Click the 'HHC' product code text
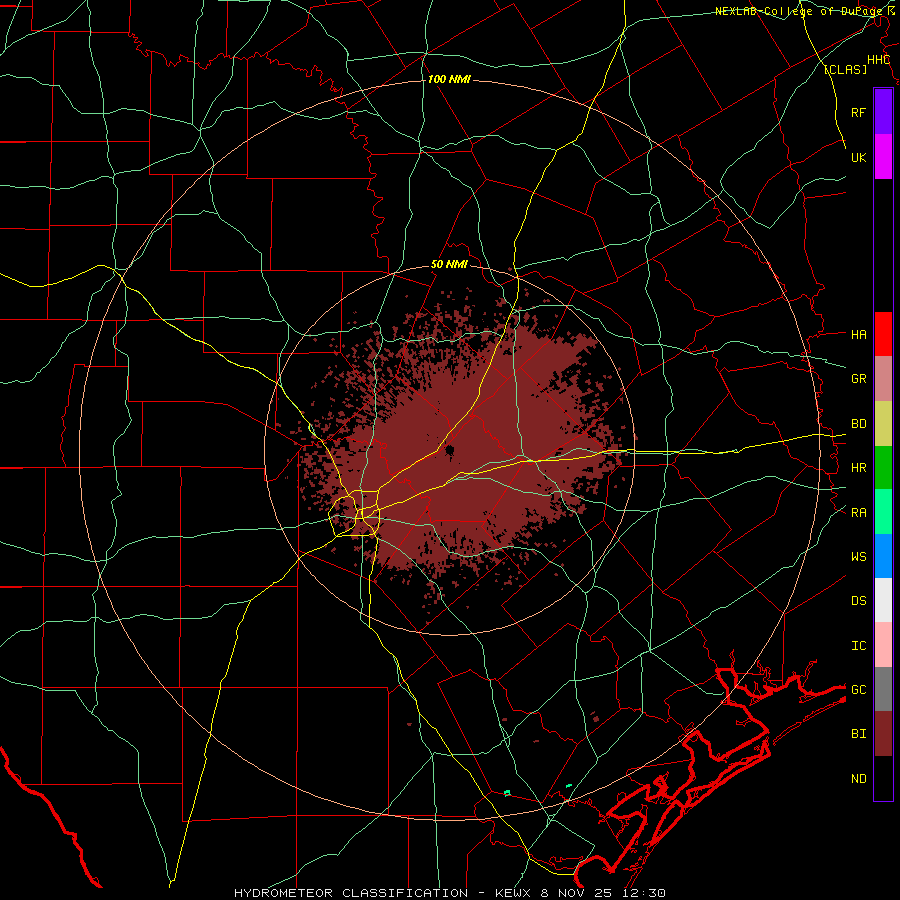900x900 pixels. (878, 60)
